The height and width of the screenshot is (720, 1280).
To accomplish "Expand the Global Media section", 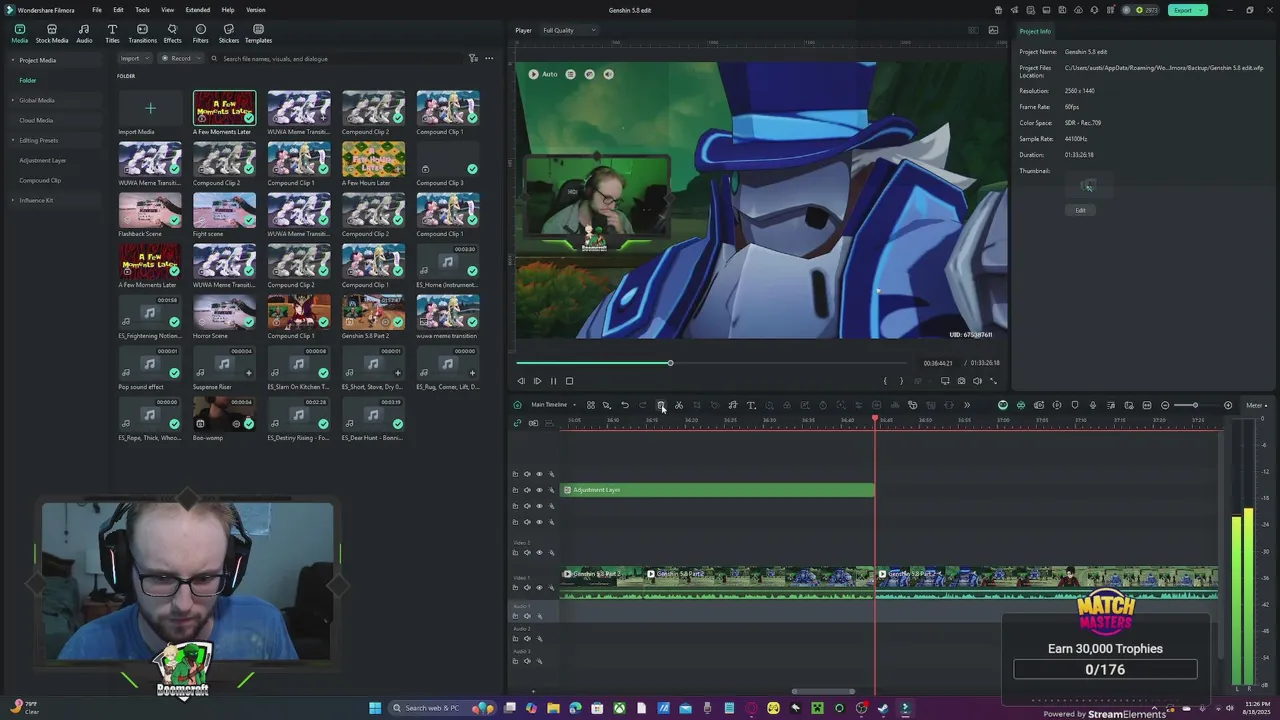I will coord(14,100).
